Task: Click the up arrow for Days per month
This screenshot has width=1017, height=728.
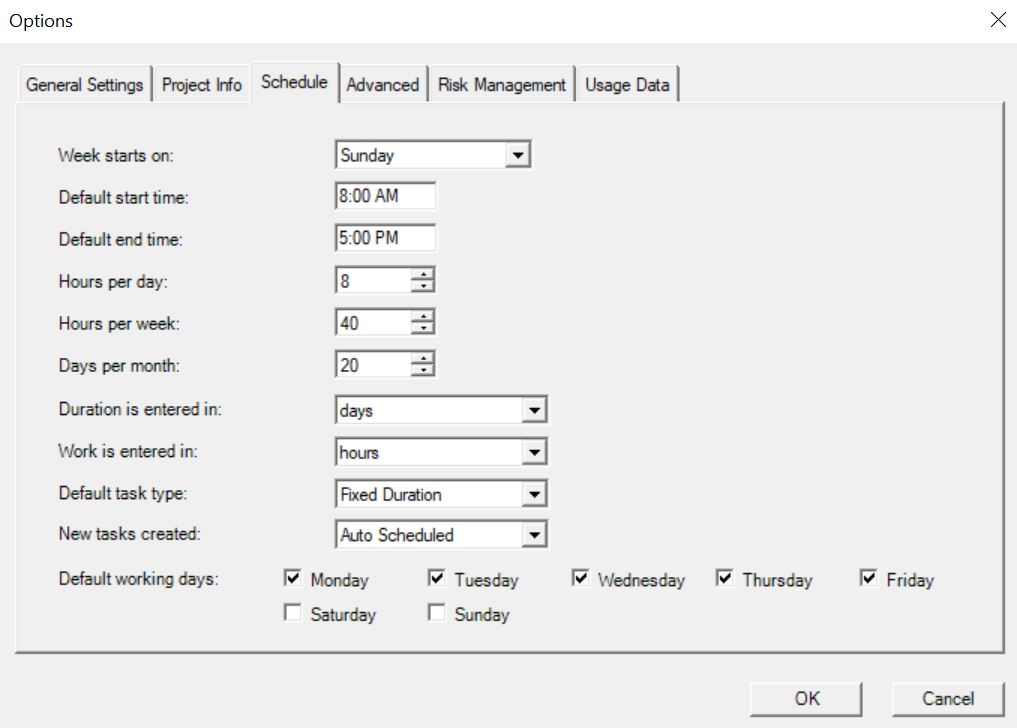Action: pyautogui.click(x=424, y=358)
